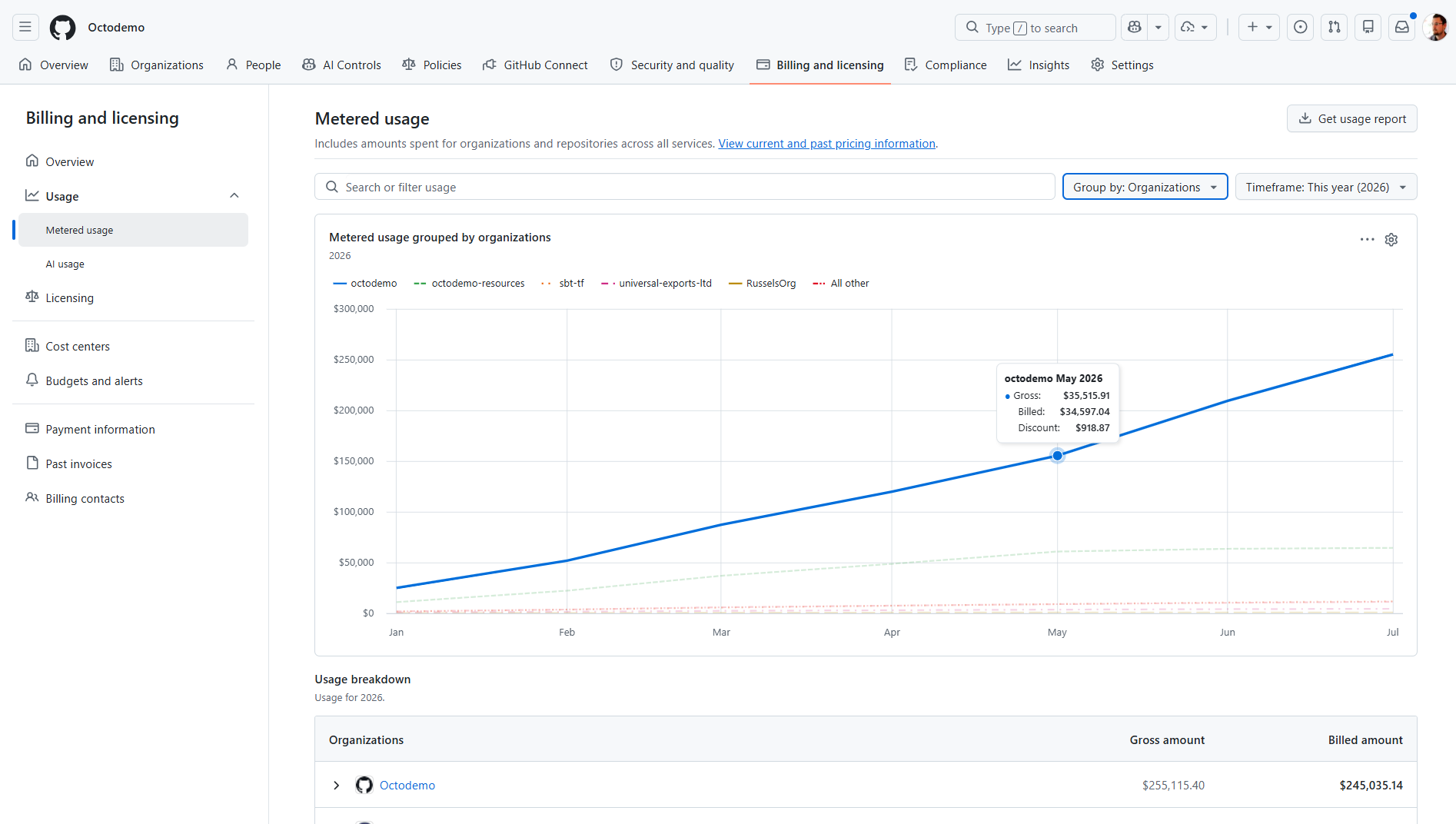Click the Settings gear icon in nav

click(1098, 65)
